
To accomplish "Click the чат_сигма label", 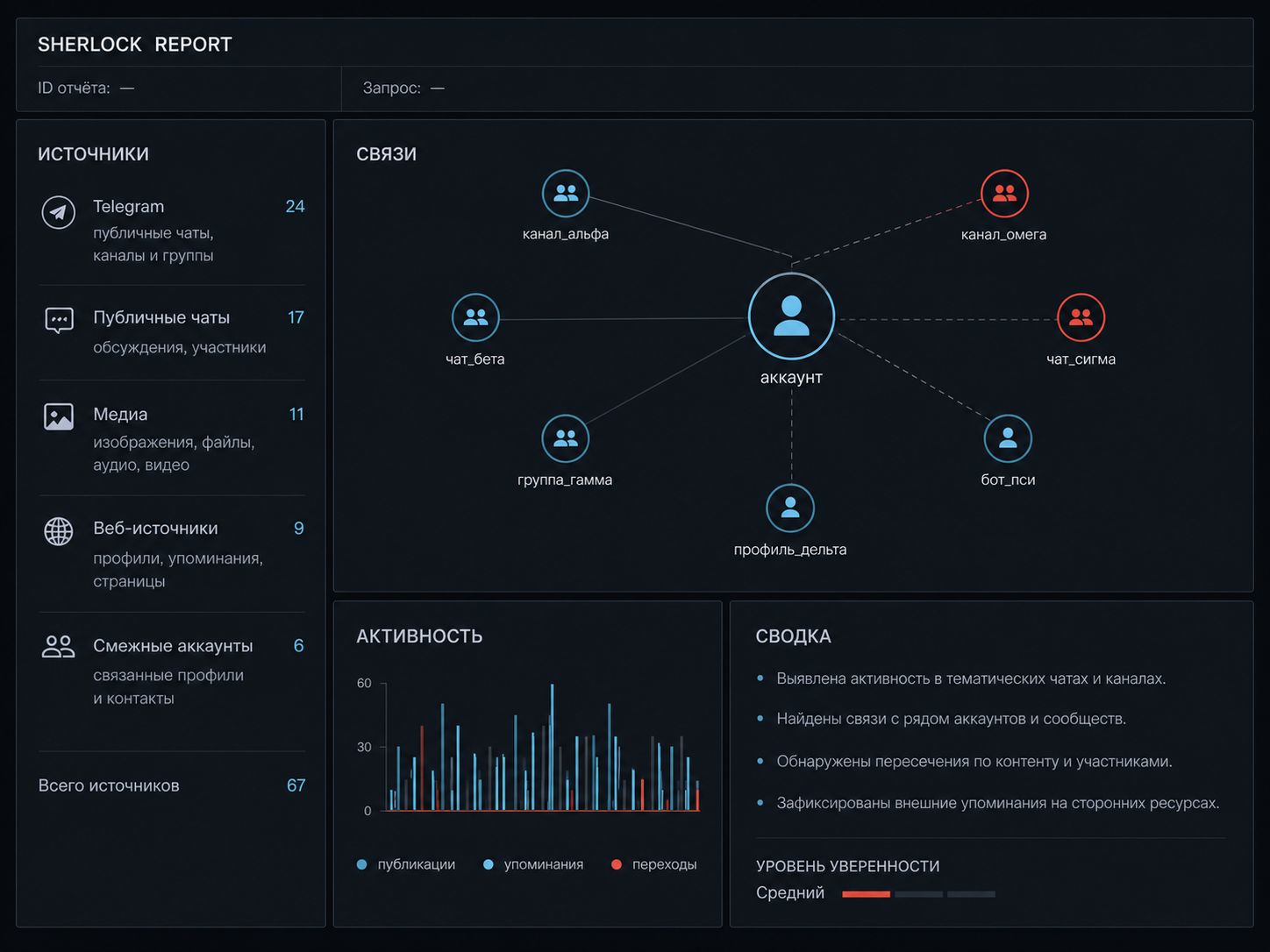I will [x=1081, y=359].
